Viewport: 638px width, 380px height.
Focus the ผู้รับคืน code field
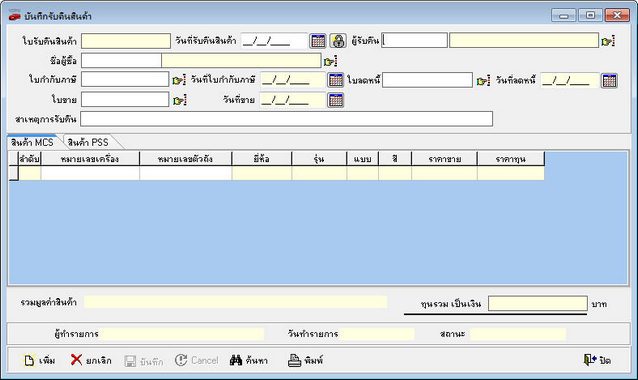[414, 40]
